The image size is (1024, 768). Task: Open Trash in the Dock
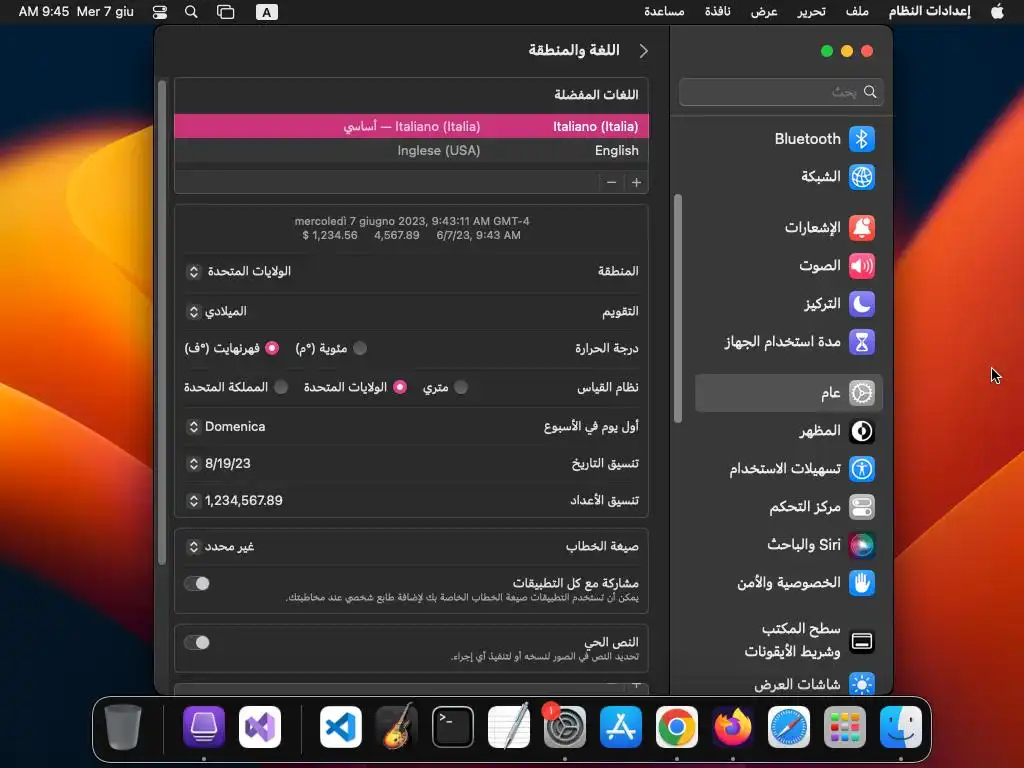(123, 727)
